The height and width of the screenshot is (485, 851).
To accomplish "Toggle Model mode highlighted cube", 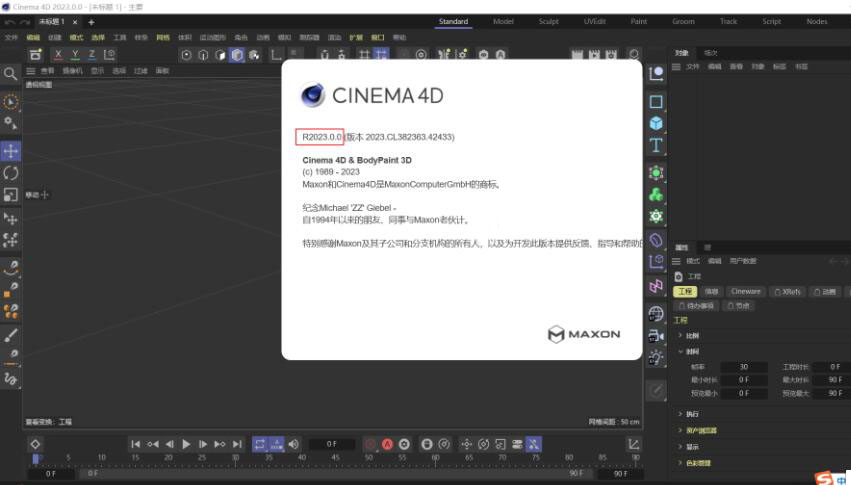I will pyautogui.click(x=237, y=55).
